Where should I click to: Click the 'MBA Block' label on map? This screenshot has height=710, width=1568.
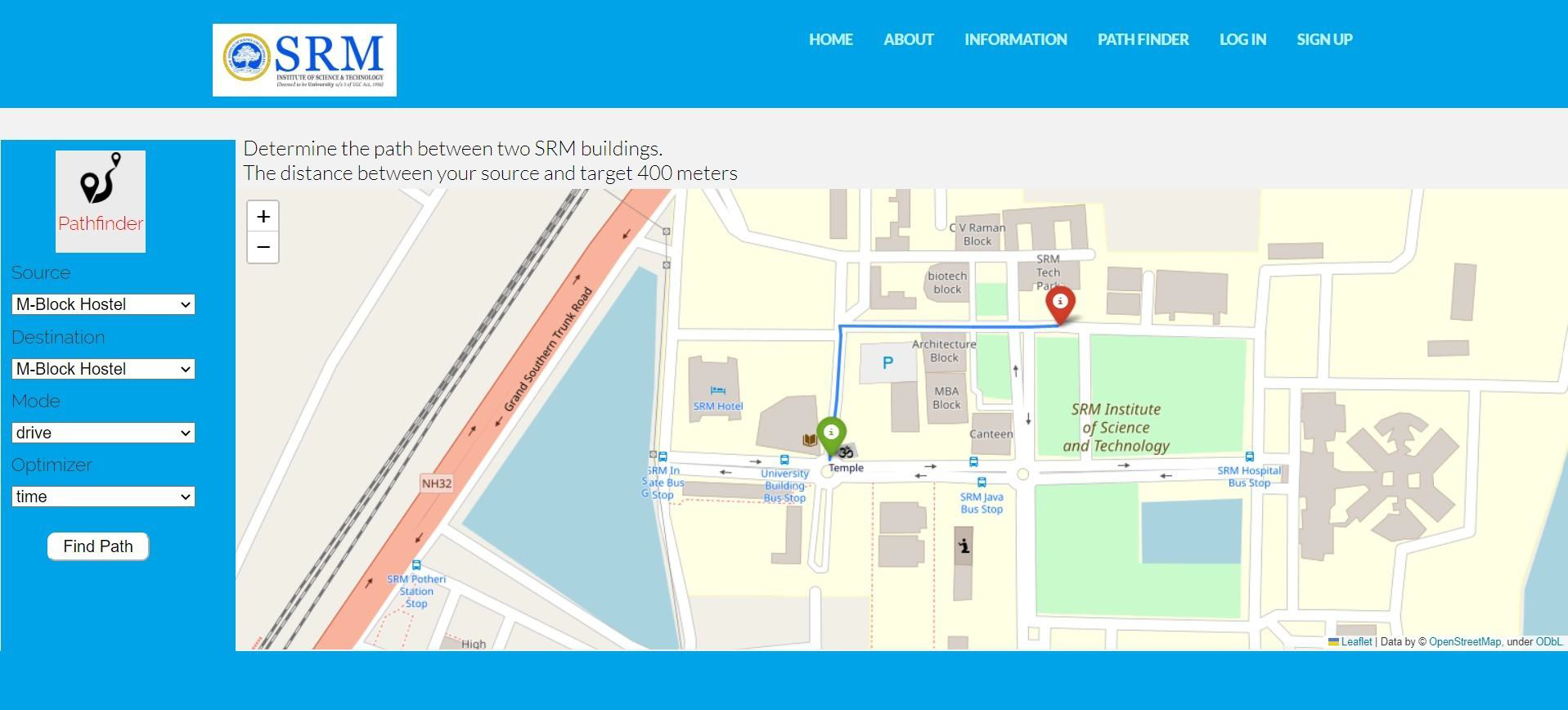946,398
